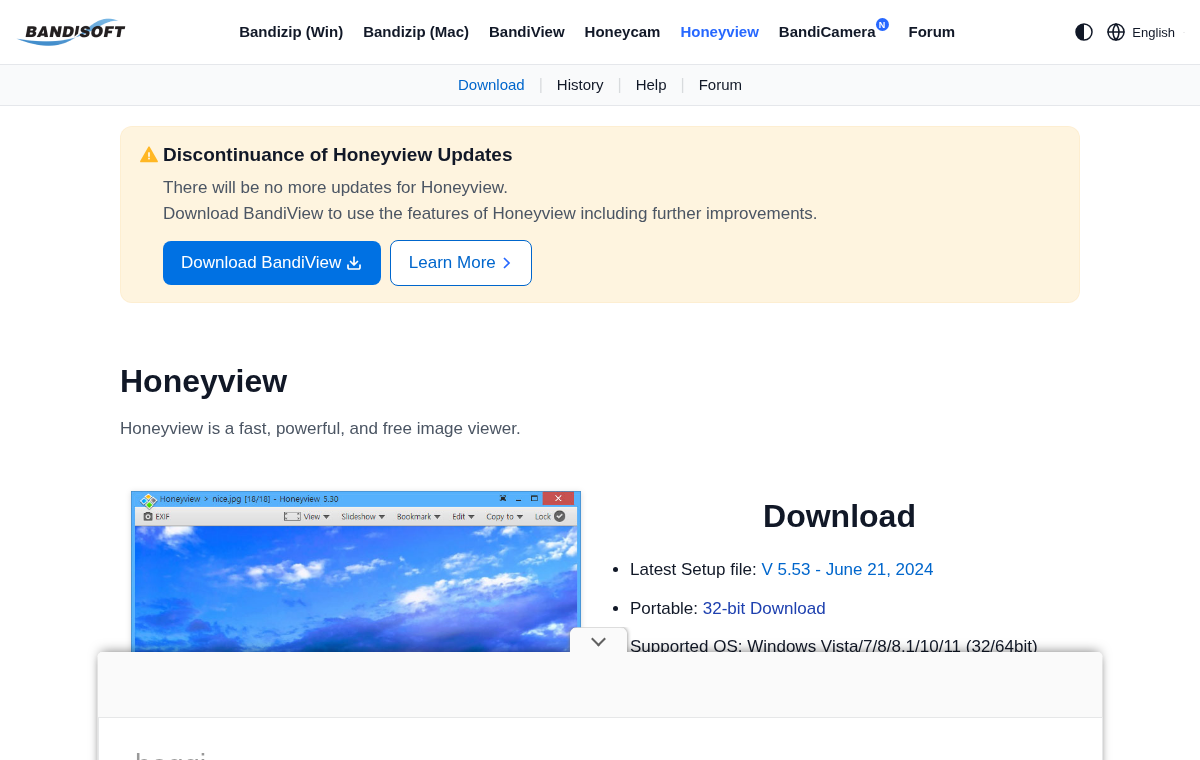Open Bandizip (Mac) menu item

pyautogui.click(x=416, y=32)
